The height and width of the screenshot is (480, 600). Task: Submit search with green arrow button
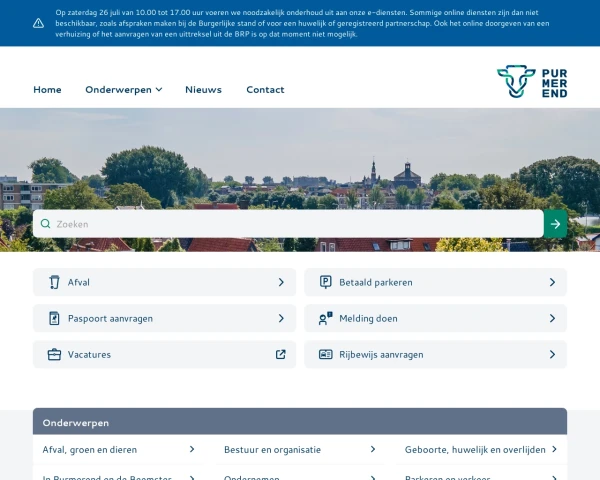coord(555,224)
